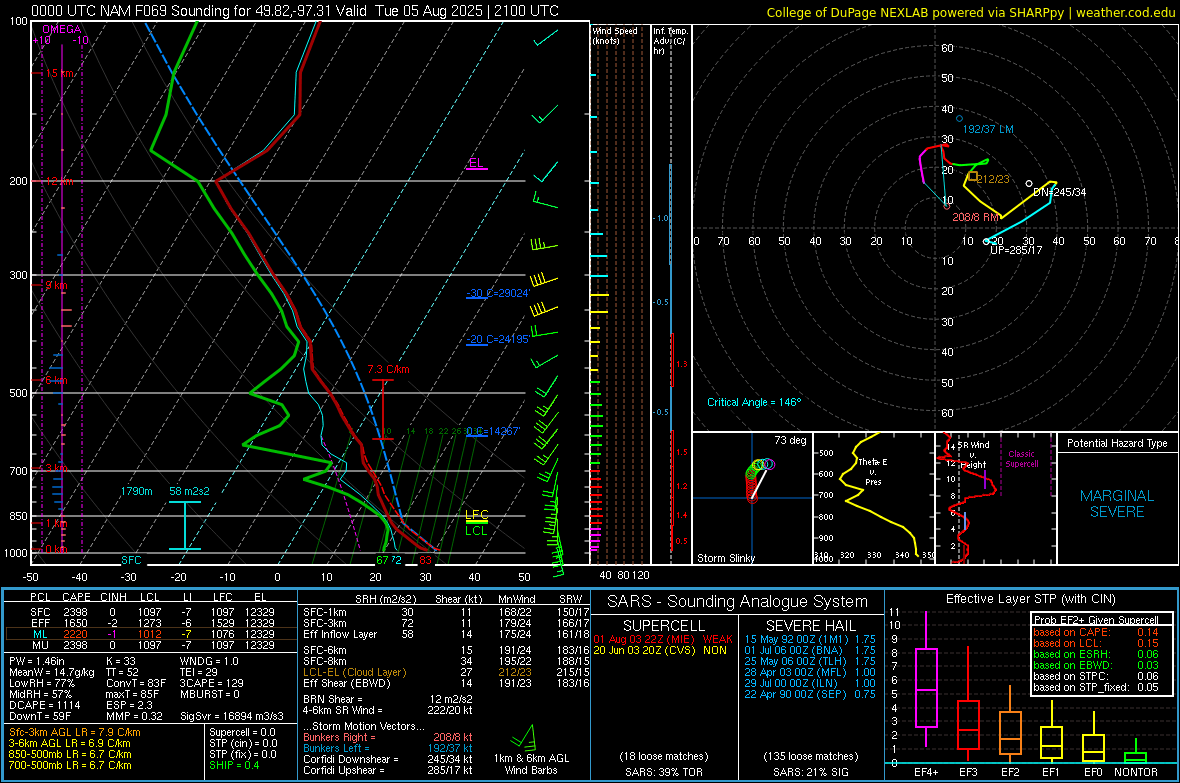The image size is (1180, 783).
Task: Click the 58 m2s2 helicity label
Action: click(x=189, y=491)
